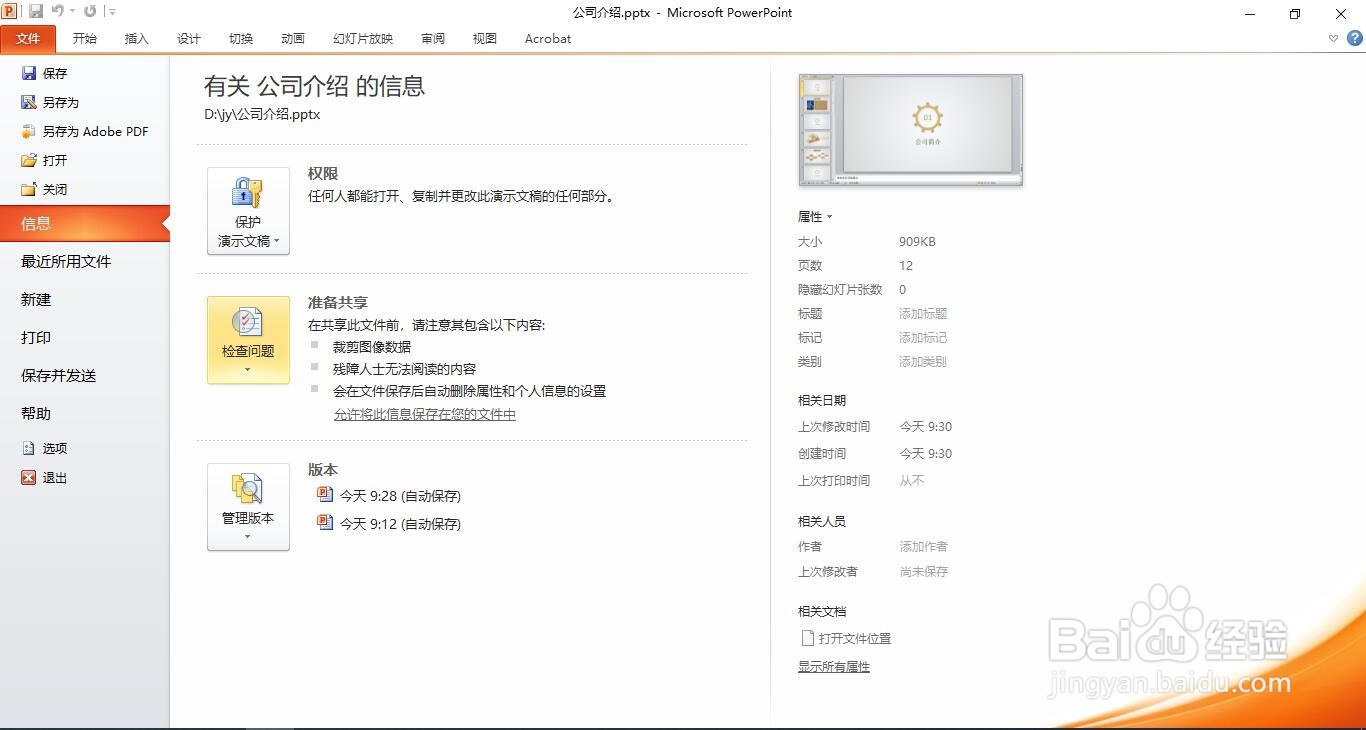1366x730 pixels.
Task: Select the 信息 tab in backstage
Action: click(x=85, y=224)
